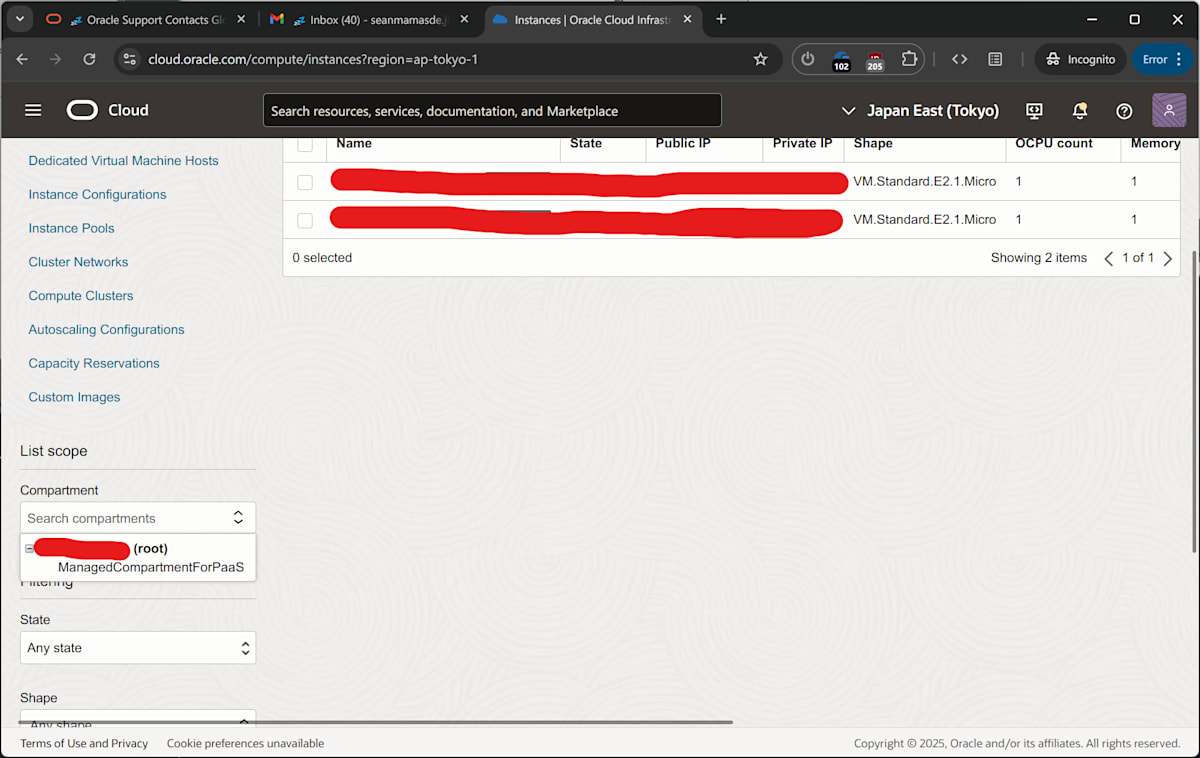Open the Japan East (Tokyo) region selector
This screenshot has width=1200, height=758.
point(920,110)
